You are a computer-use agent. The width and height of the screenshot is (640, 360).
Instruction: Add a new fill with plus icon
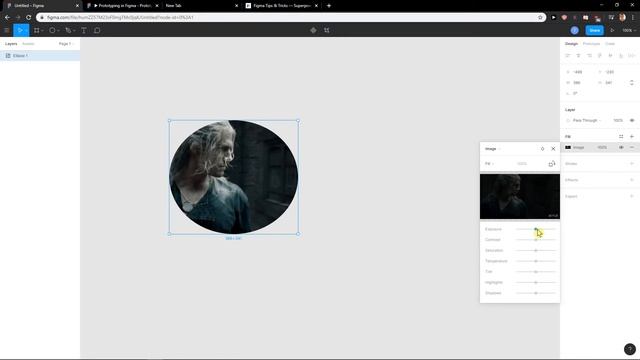632,137
